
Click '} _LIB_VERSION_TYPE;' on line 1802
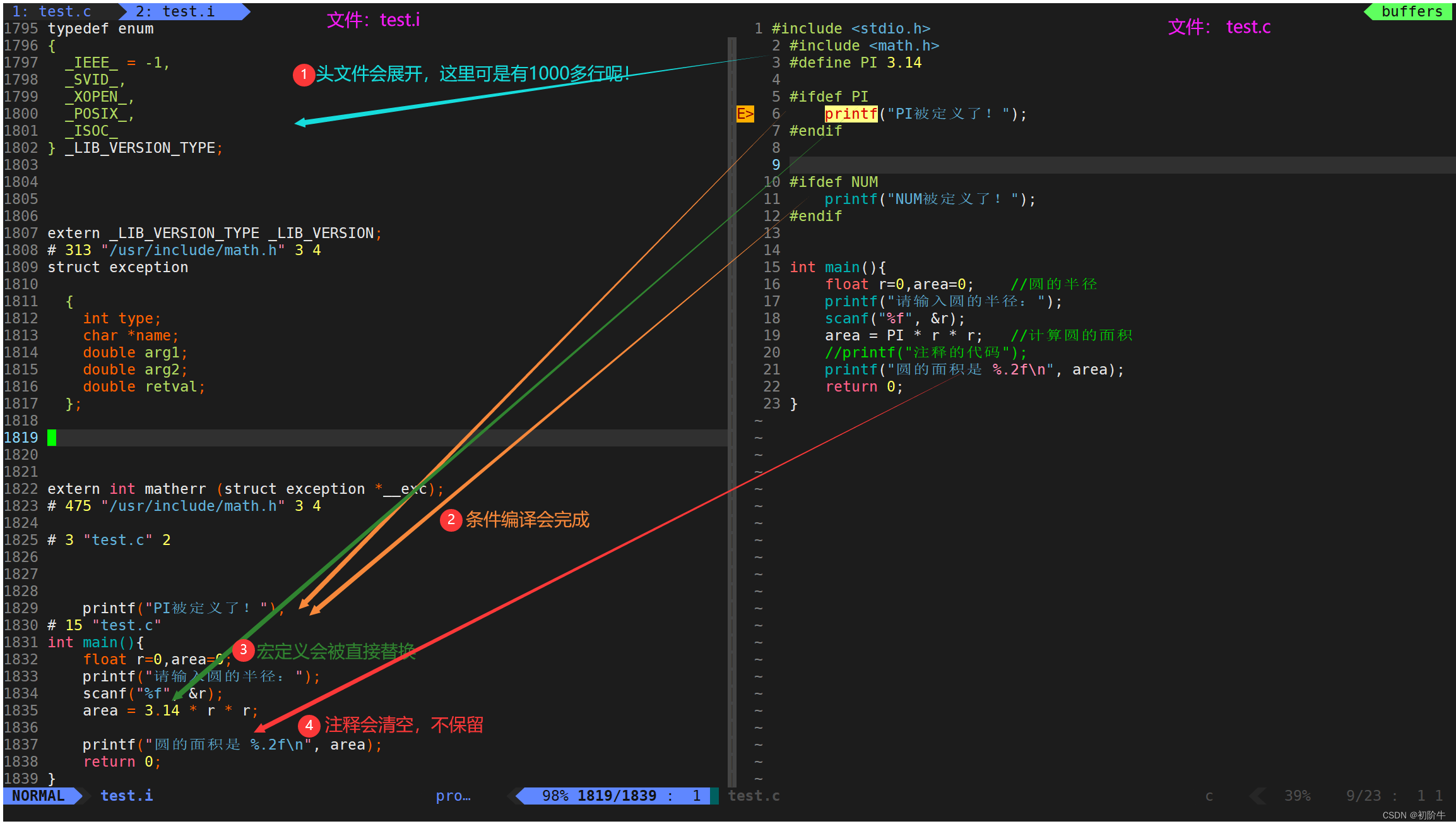[x=136, y=148]
